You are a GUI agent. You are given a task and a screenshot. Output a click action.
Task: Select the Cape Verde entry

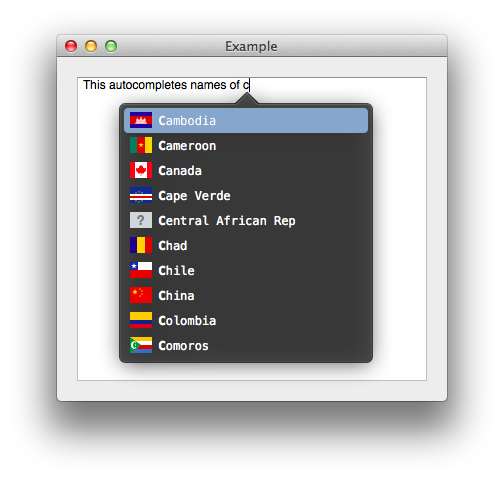(246, 196)
